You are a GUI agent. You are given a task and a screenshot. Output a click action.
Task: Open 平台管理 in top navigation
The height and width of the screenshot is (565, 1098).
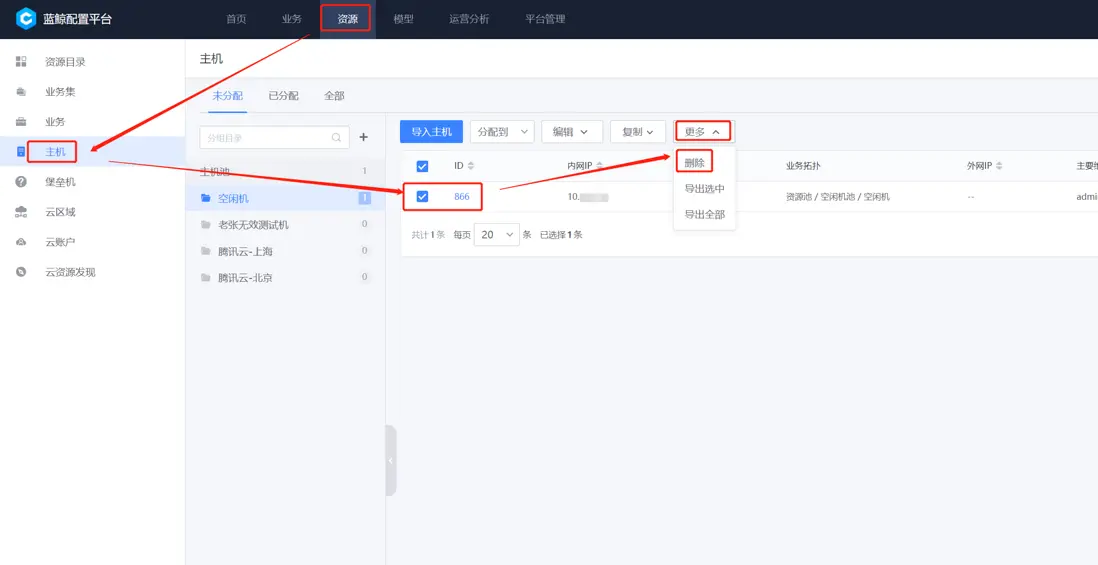point(545,19)
